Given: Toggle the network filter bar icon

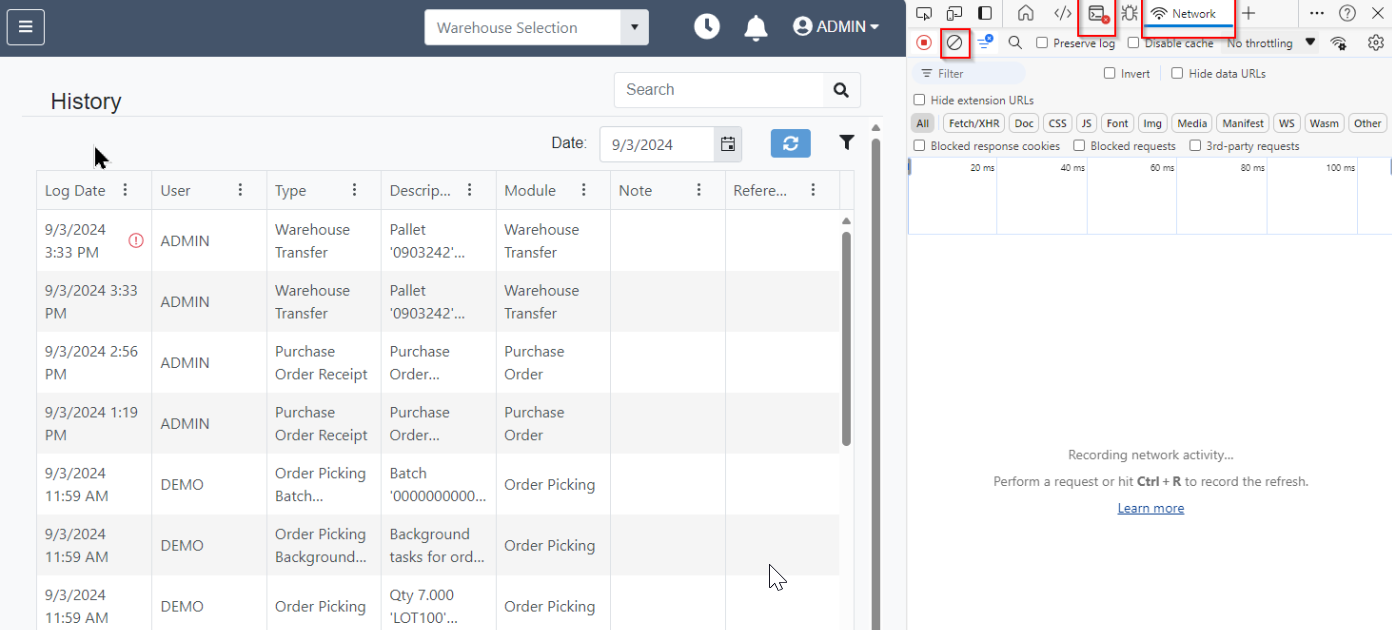Looking at the screenshot, I should click(x=985, y=42).
